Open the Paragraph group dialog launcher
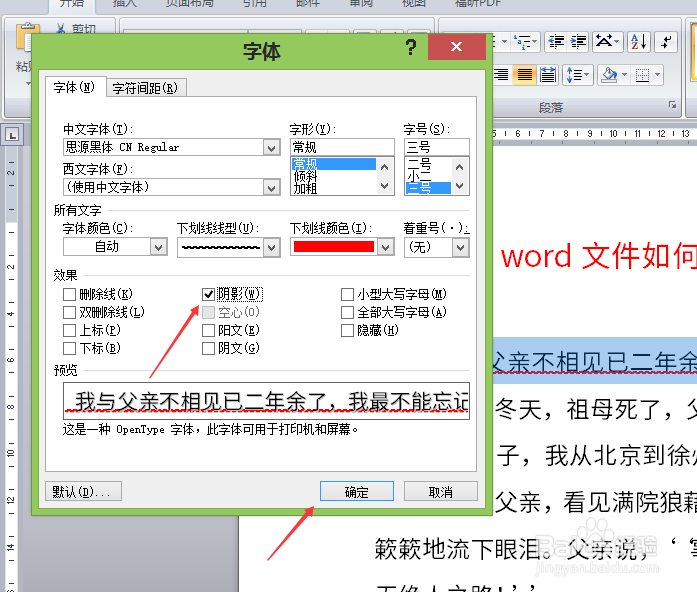 coord(672,105)
